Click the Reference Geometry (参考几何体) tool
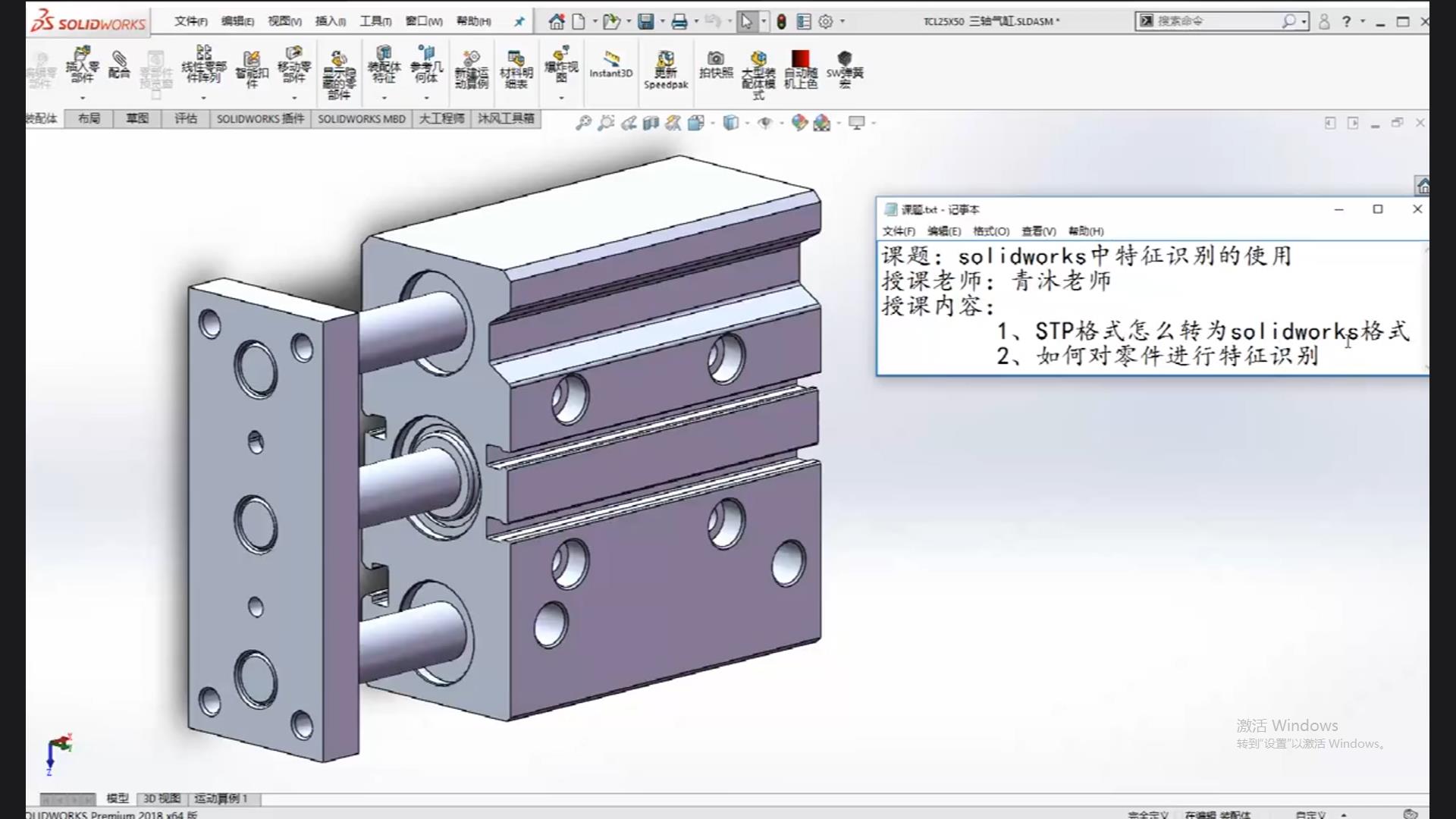1456x819 pixels. pyautogui.click(x=426, y=64)
